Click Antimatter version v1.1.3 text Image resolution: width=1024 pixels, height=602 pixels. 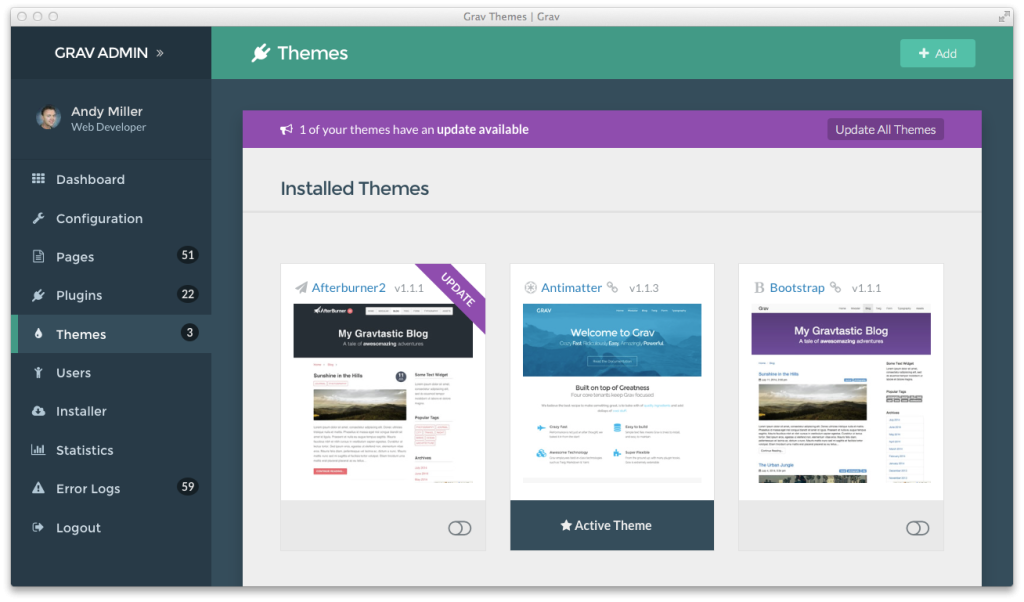click(x=644, y=288)
